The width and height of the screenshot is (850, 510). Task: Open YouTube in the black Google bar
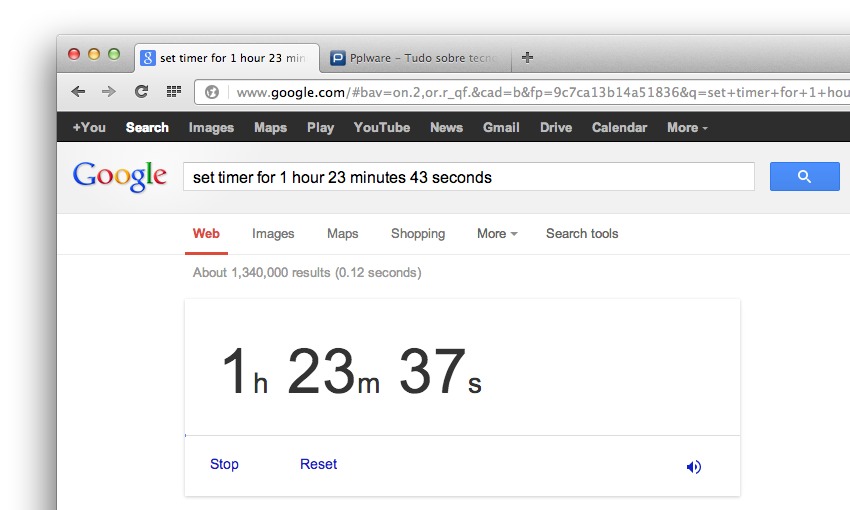point(382,127)
